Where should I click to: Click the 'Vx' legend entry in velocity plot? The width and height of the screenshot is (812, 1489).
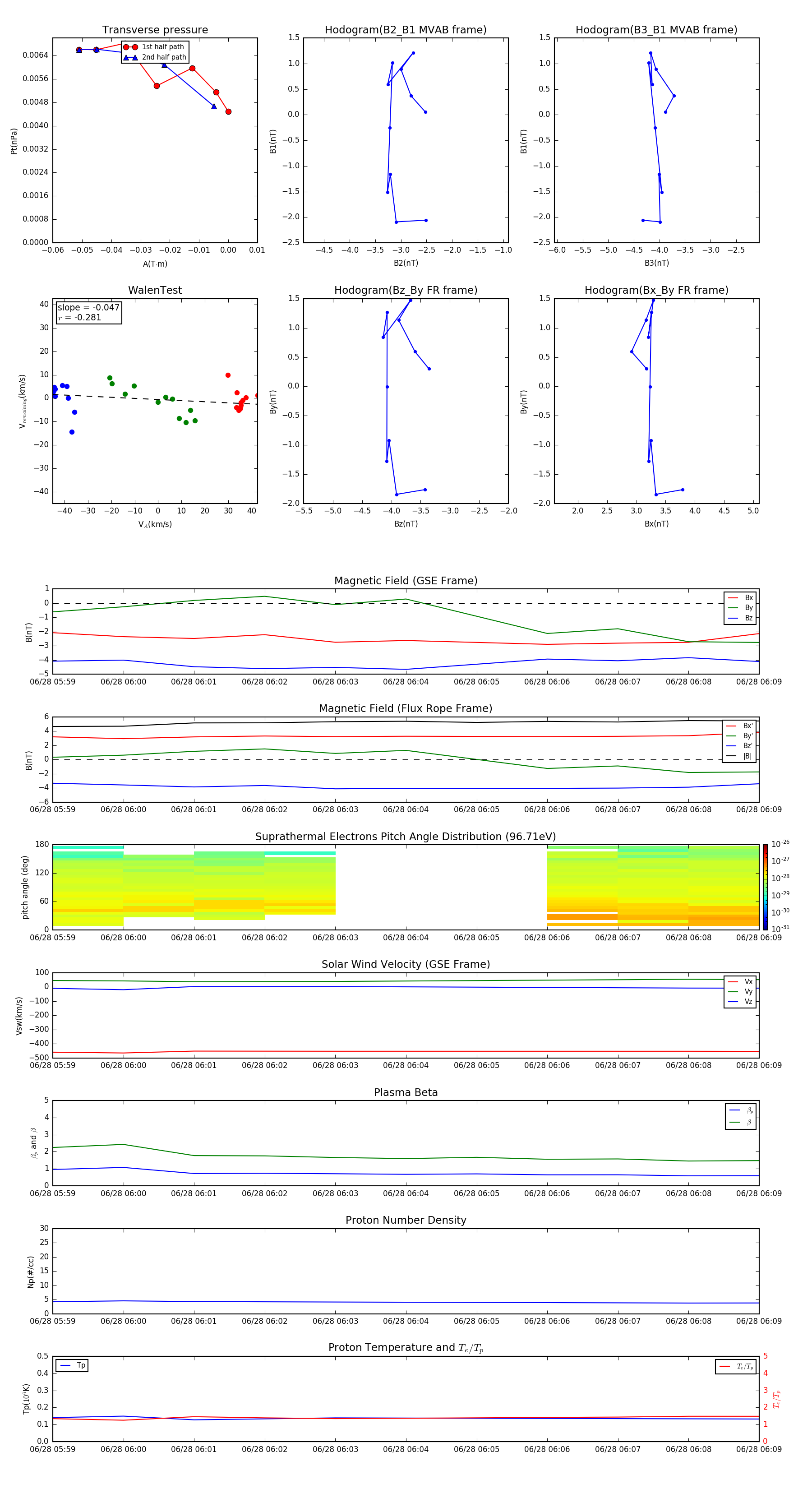coord(740,981)
